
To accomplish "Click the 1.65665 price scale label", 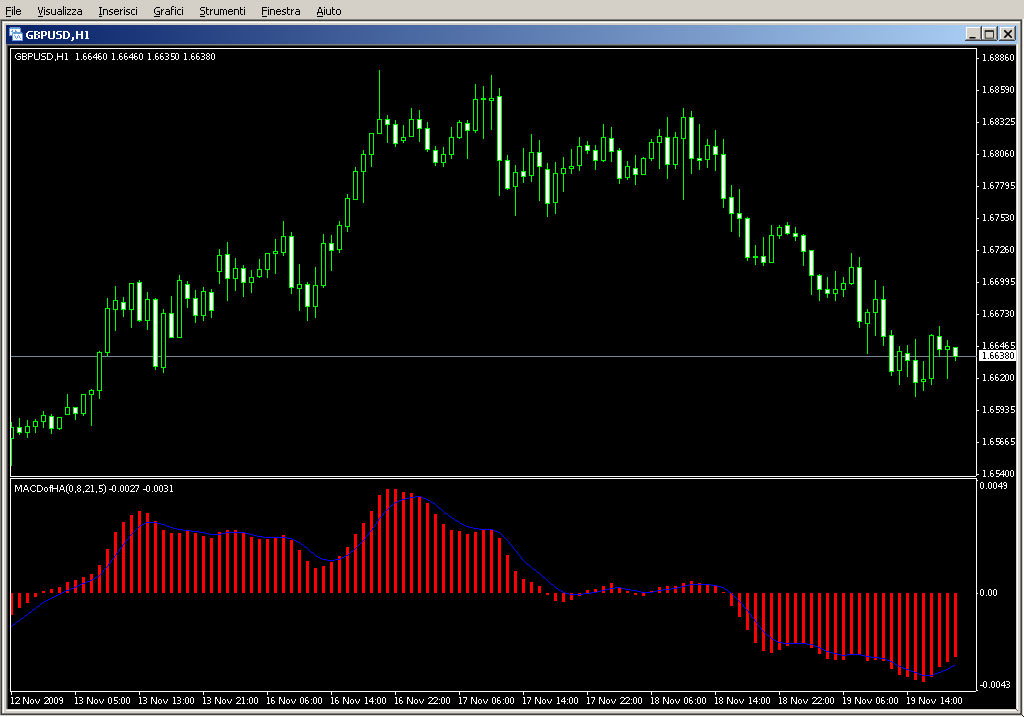I will 998,441.
